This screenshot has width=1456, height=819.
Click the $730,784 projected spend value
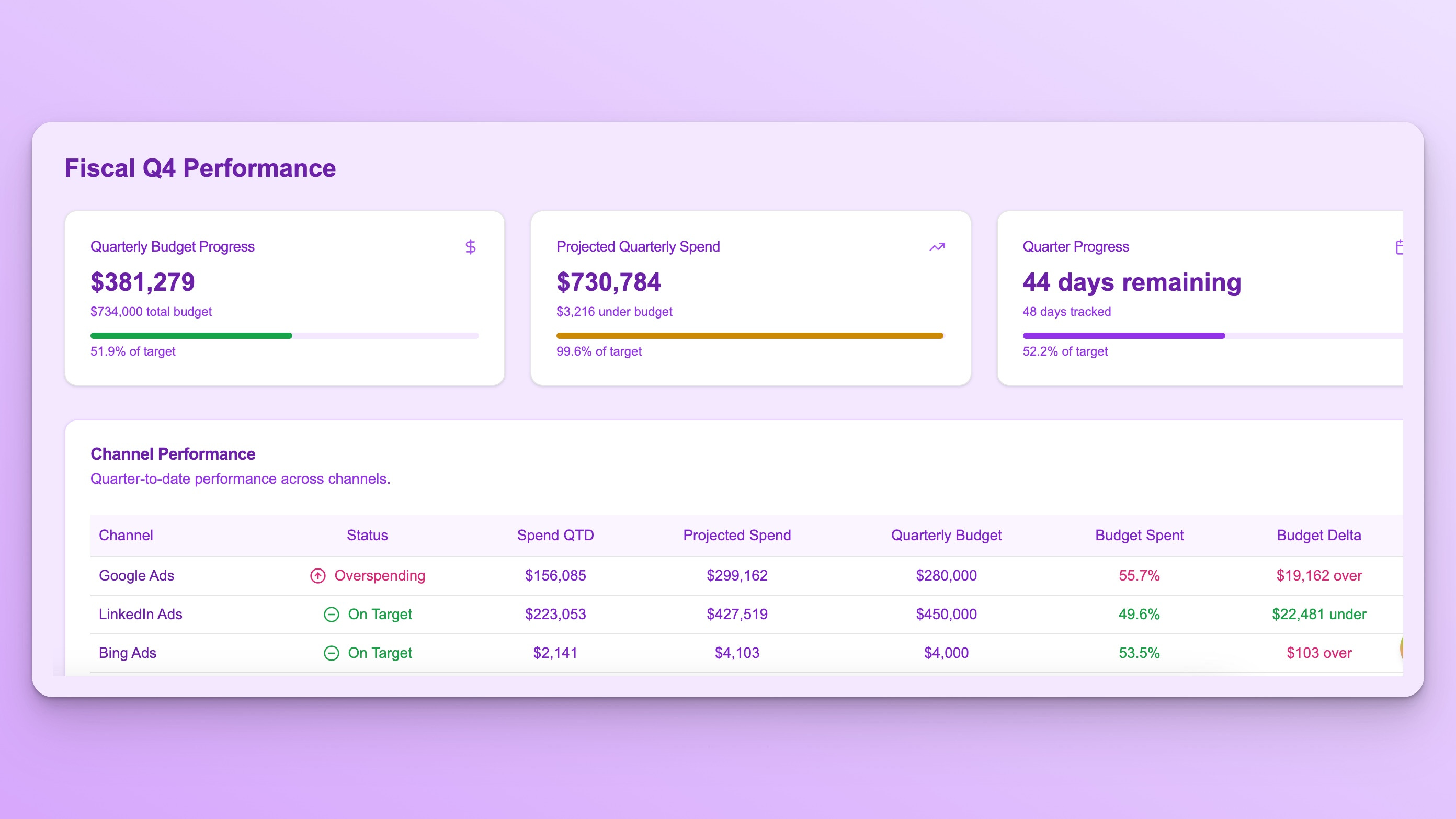608,282
